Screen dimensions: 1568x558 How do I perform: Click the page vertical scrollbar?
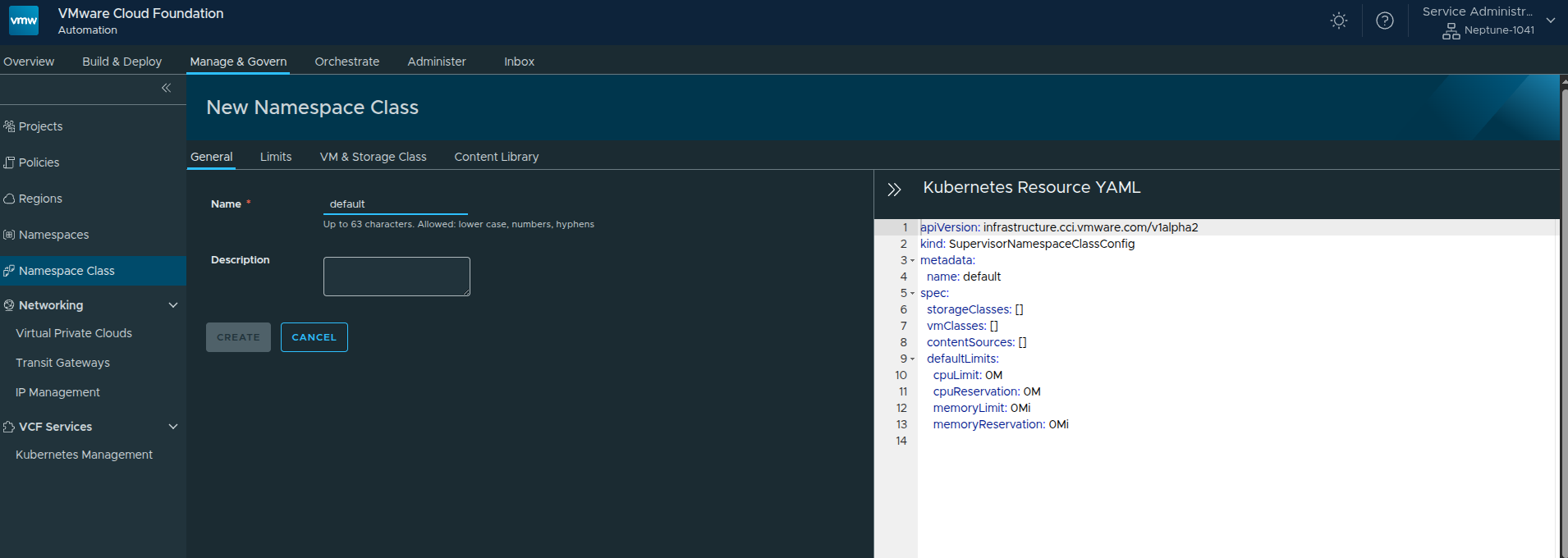[x=1563, y=328]
